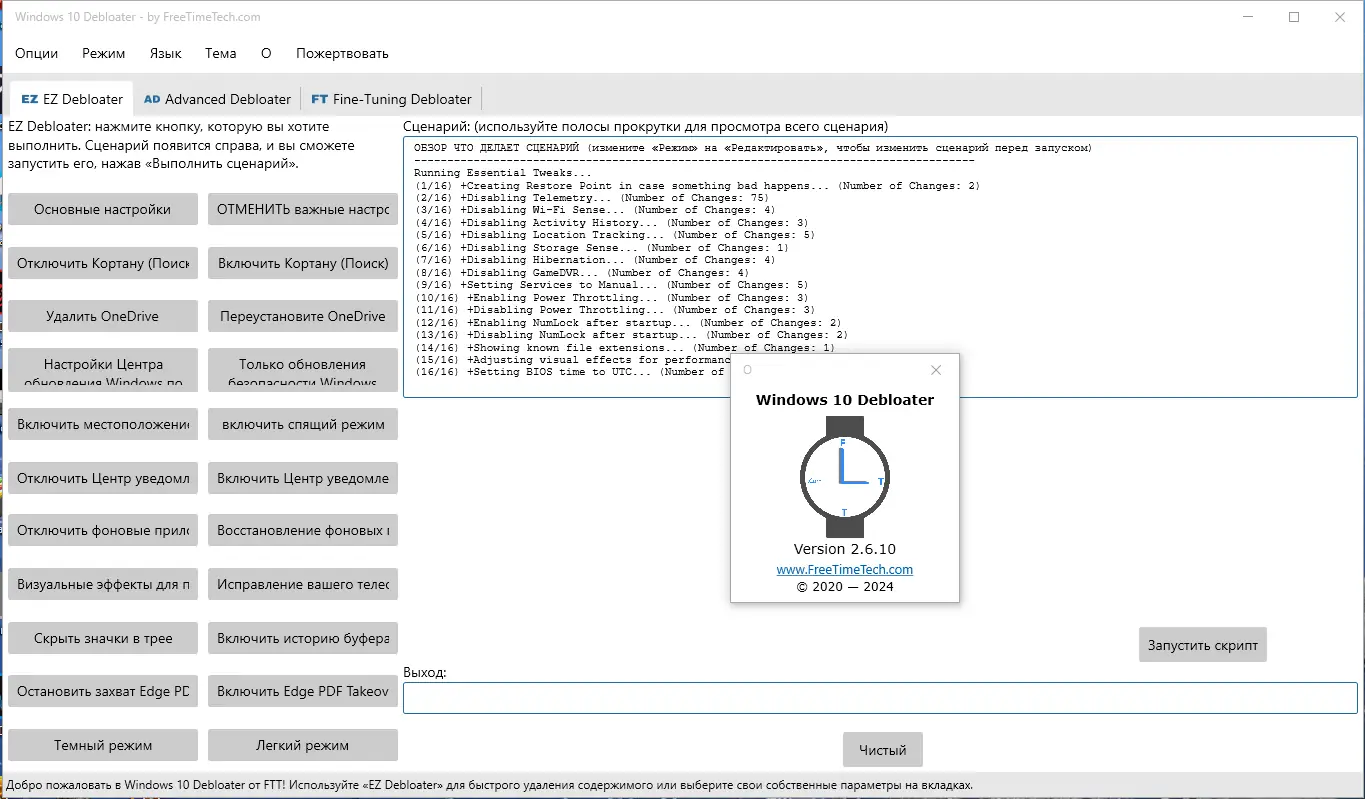The width and height of the screenshot is (1365, 799).
Task: Click the ОТМЕНИТЬ важные настройки button
Action: [x=303, y=210]
